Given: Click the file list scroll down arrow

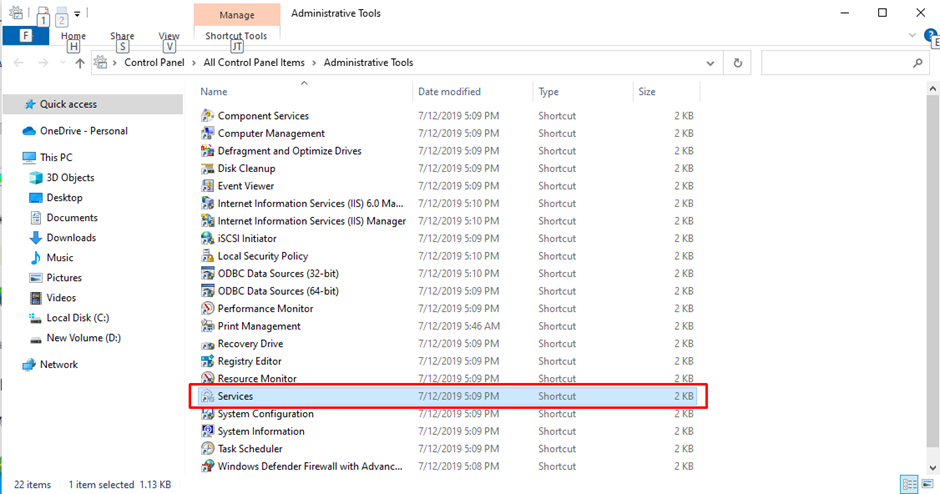Looking at the screenshot, I should tap(933, 468).
